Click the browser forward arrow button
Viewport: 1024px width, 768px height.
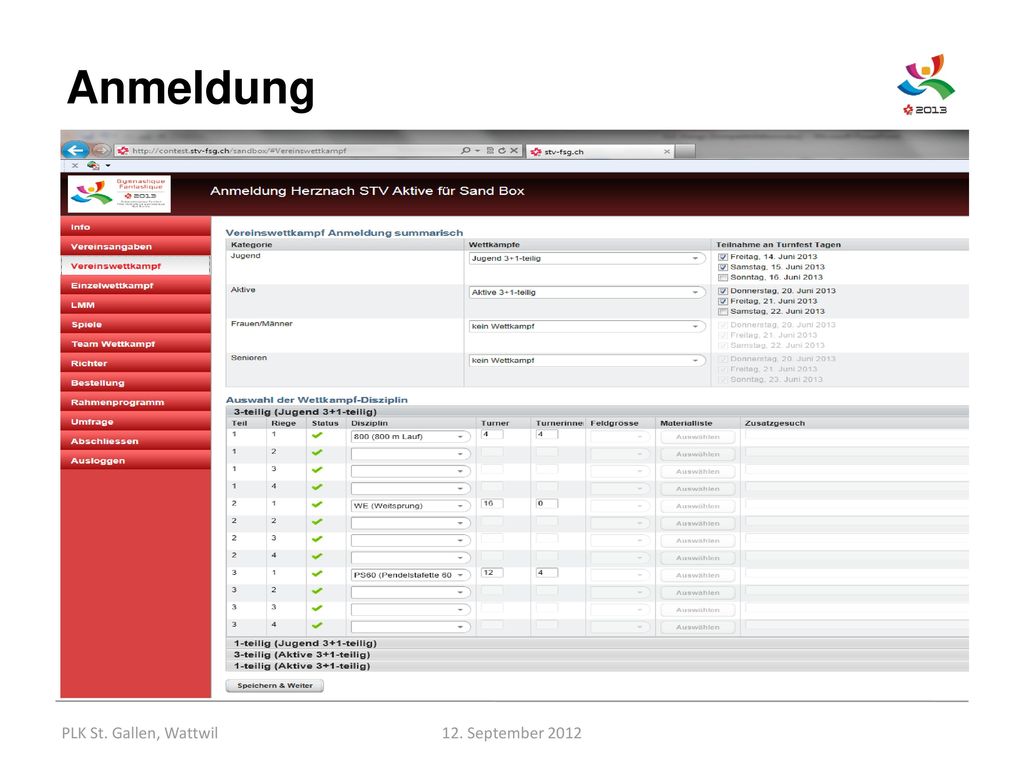coord(100,150)
